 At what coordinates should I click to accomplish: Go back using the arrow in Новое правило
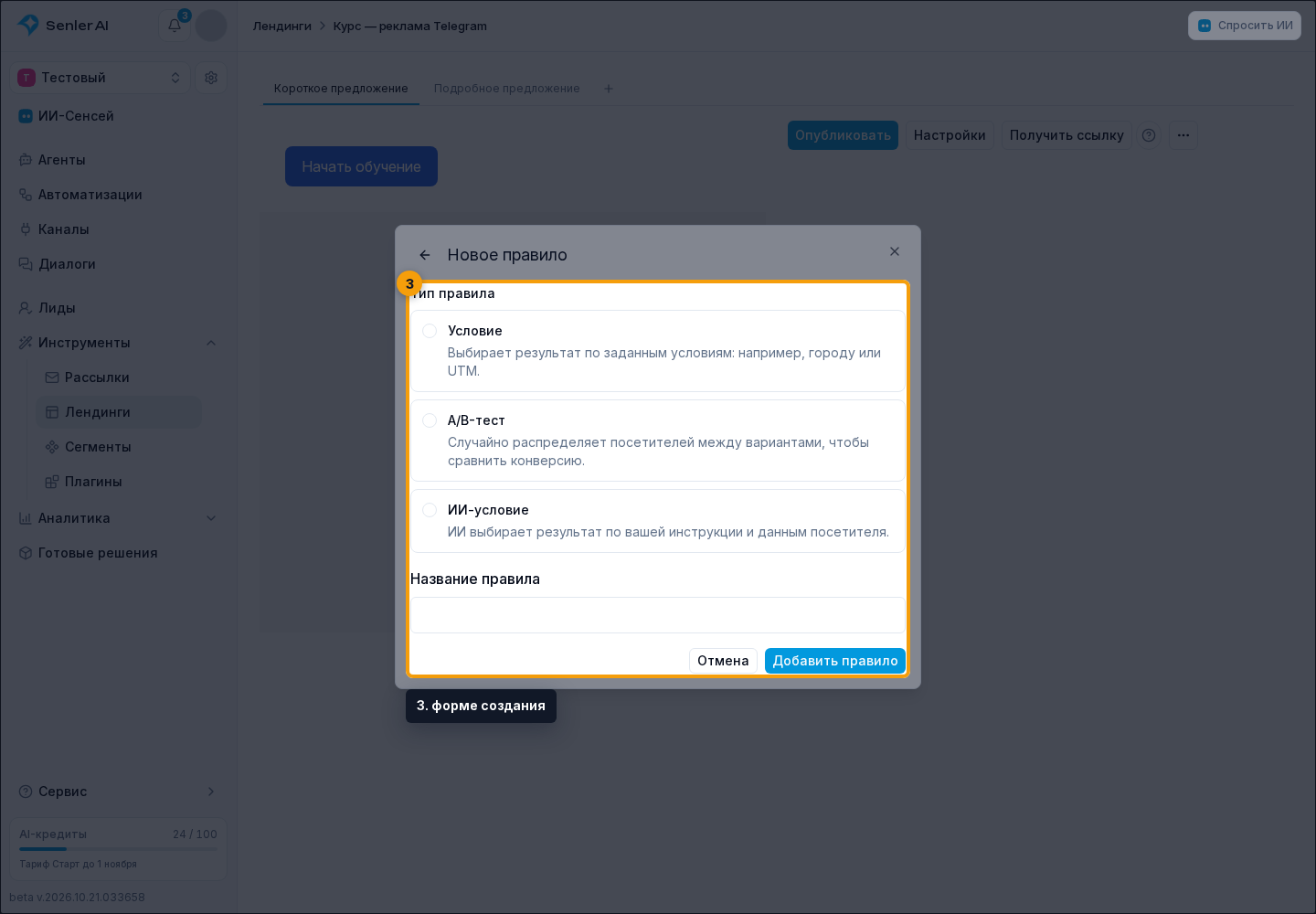[425, 255]
